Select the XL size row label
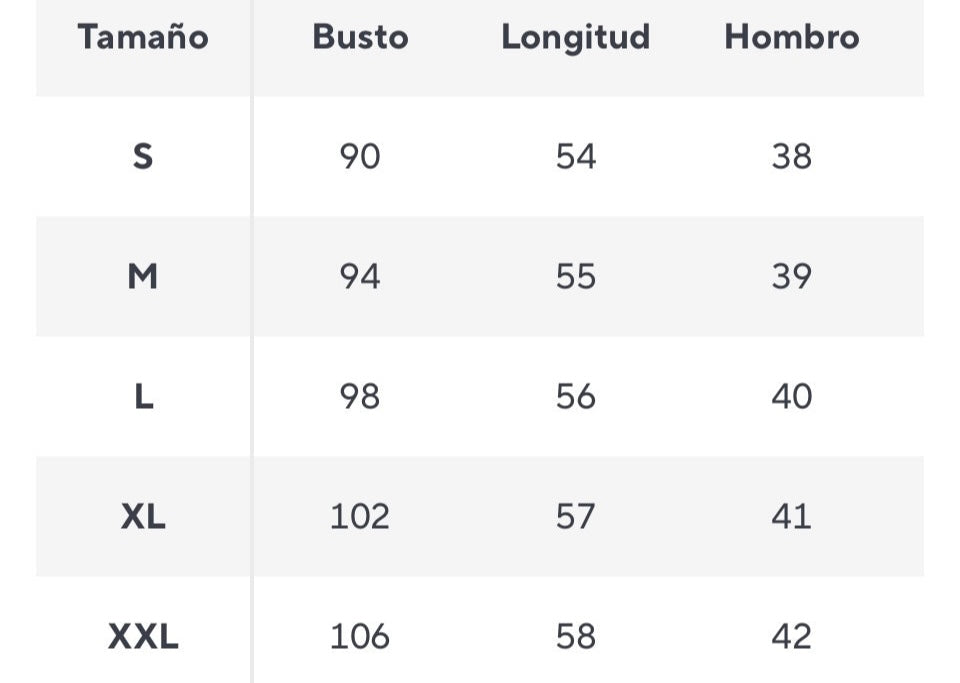 point(143,516)
